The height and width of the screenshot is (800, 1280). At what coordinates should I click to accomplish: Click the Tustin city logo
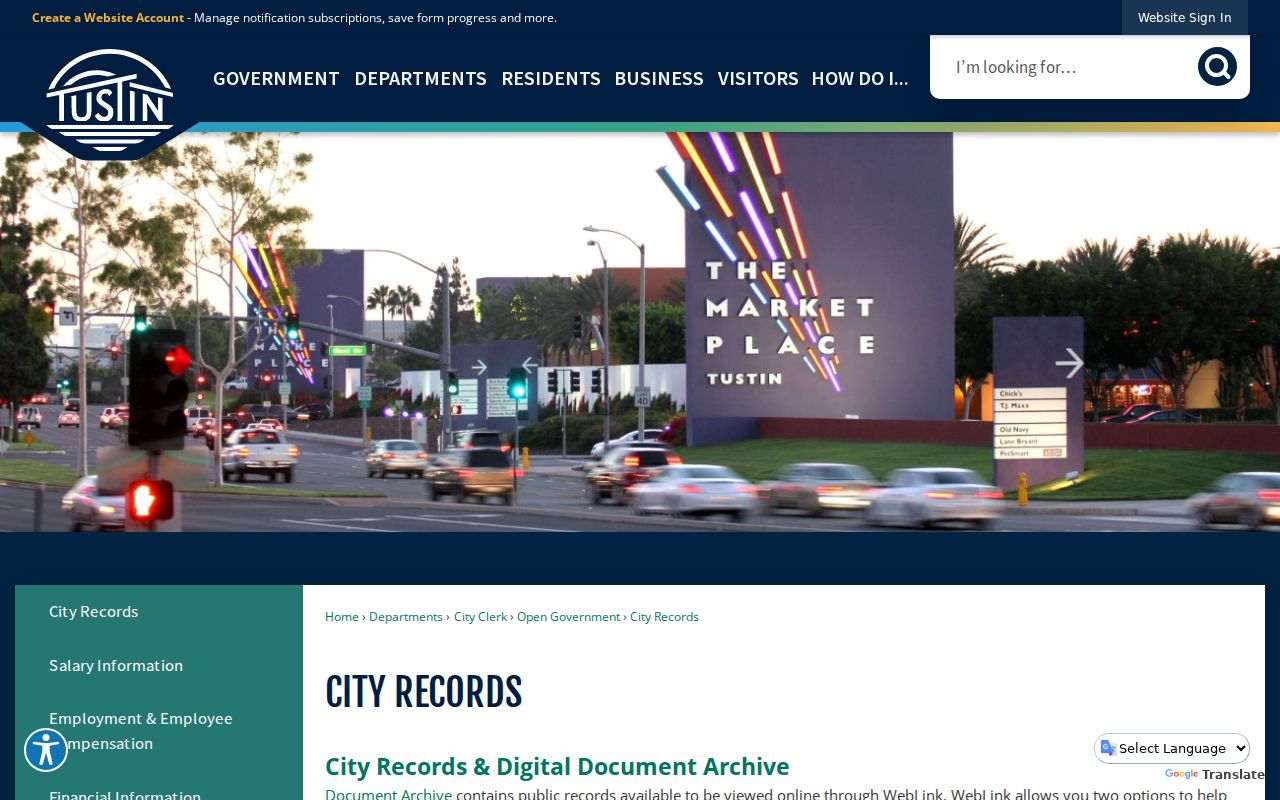point(110,102)
